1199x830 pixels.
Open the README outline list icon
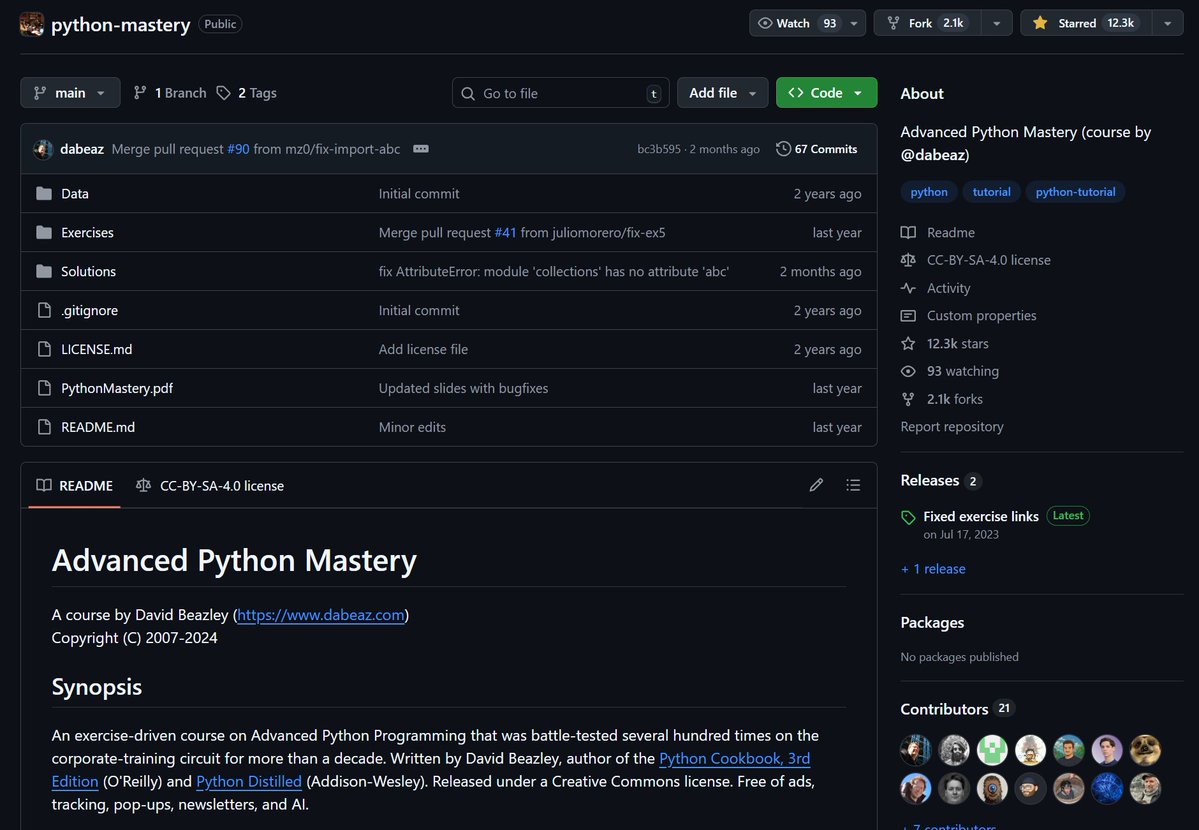point(853,485)
